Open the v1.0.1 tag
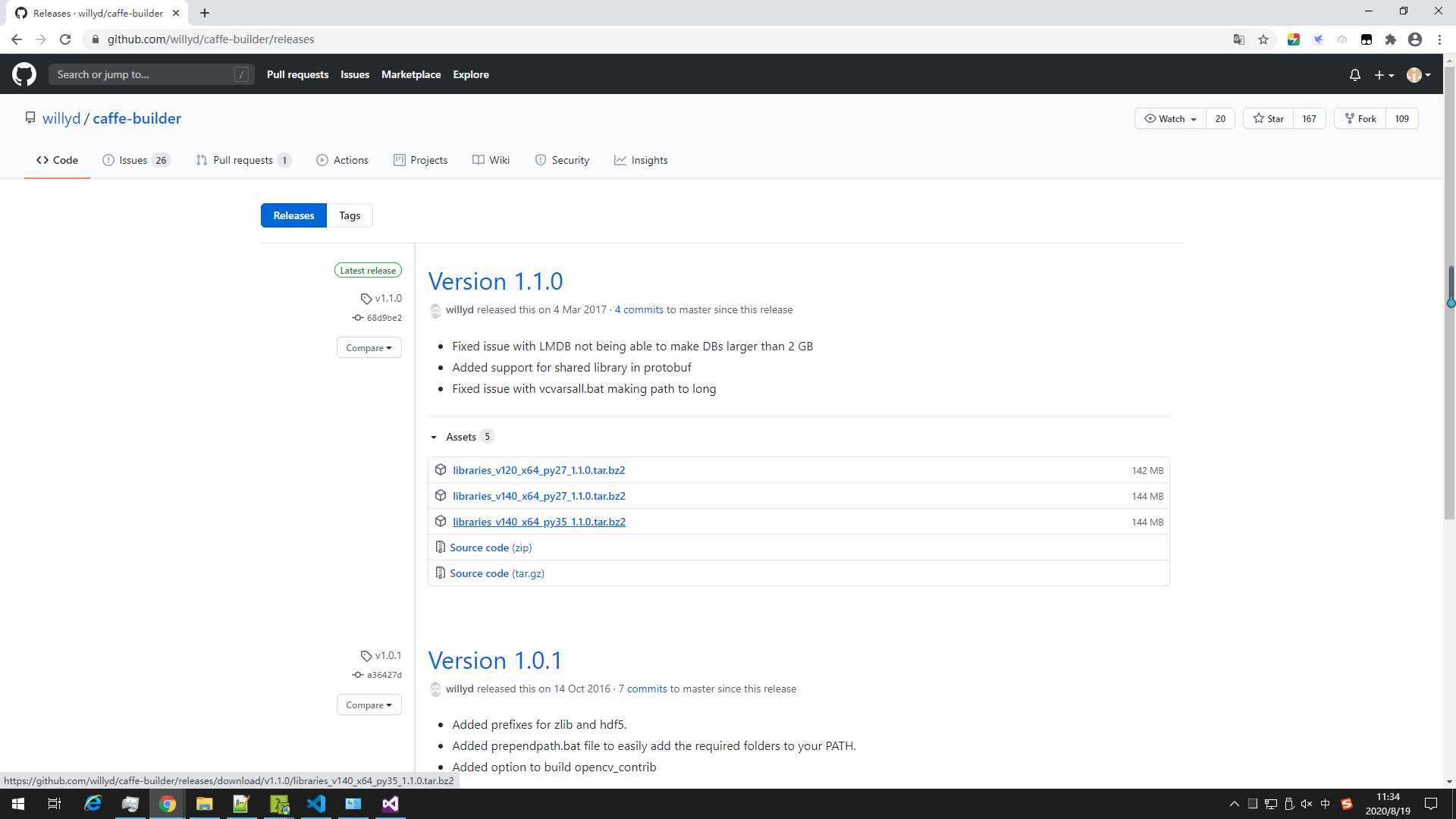The height and width of the screenshot is (819, 1456). click(x=388, y=656)
